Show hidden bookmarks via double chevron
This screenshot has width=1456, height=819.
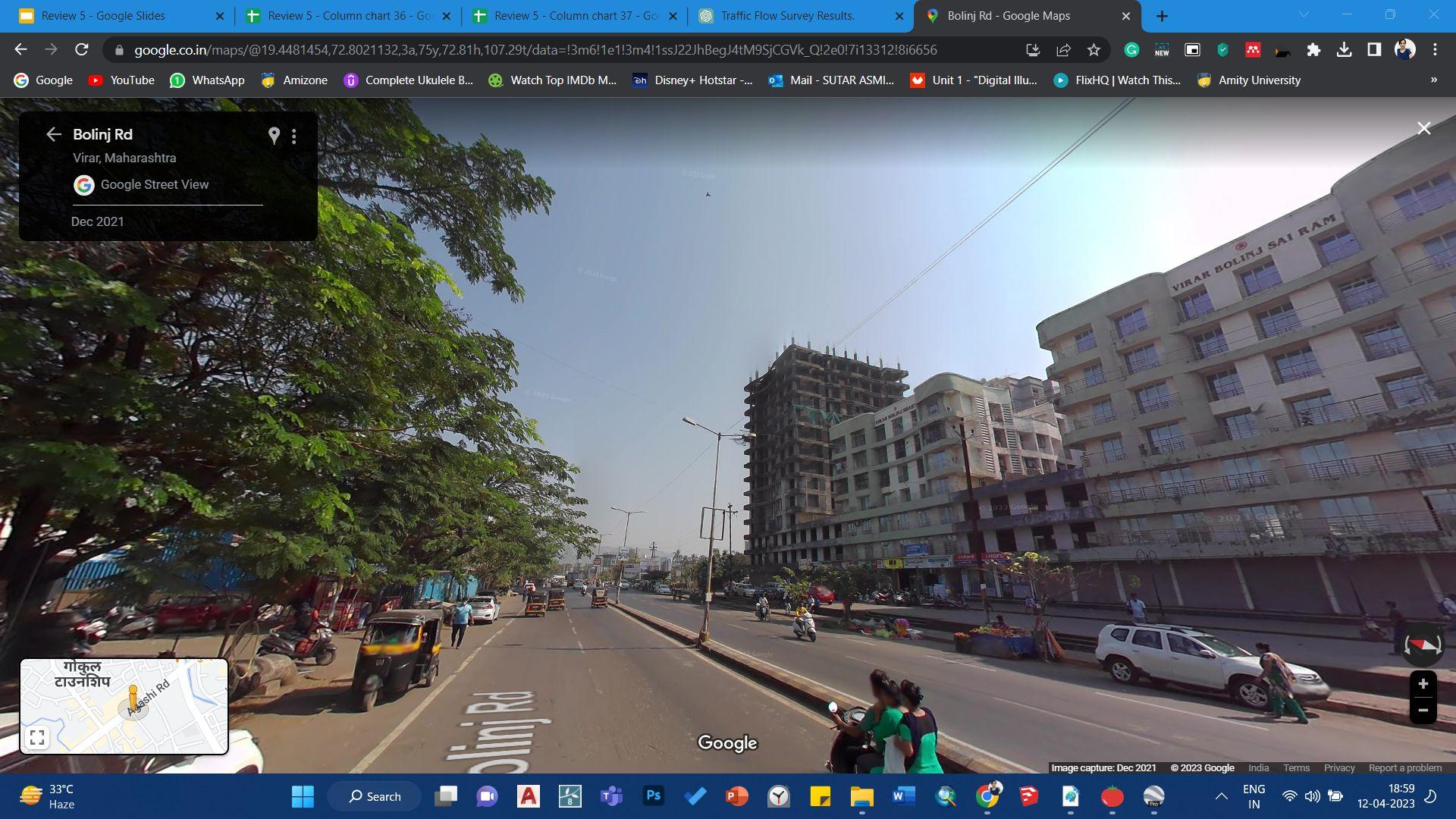click(1433, 80)
